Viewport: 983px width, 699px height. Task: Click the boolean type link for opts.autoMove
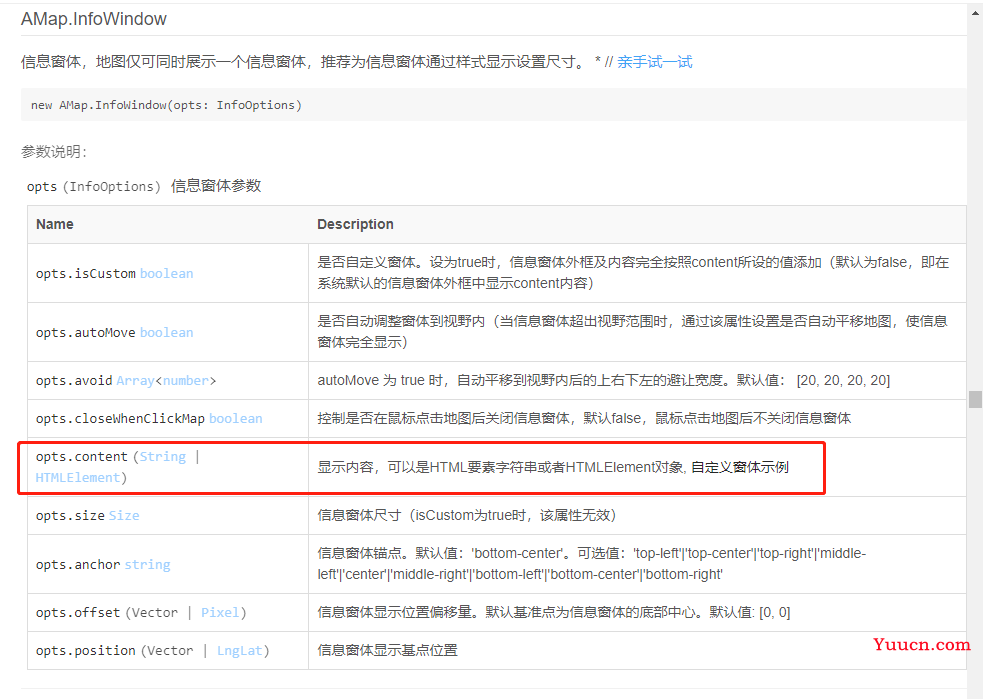[167, 332]
